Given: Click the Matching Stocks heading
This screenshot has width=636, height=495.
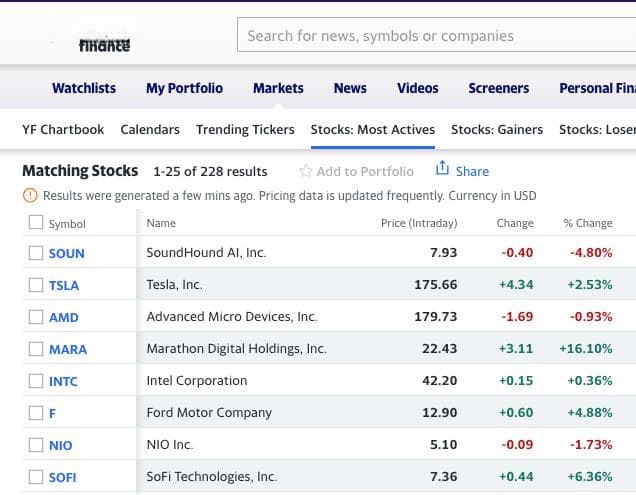Looking at the screenshot, I should pyautogui.click(x=80, y=171).
